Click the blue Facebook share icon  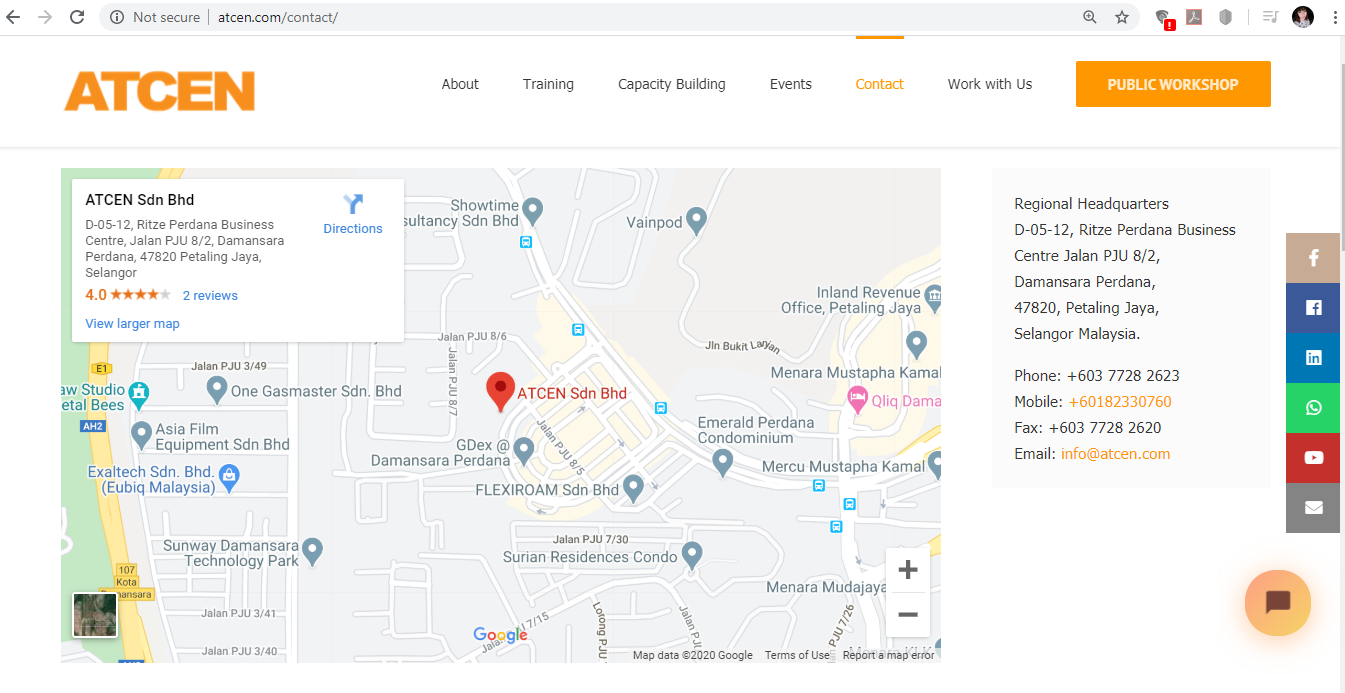(x=1313, y=308)
